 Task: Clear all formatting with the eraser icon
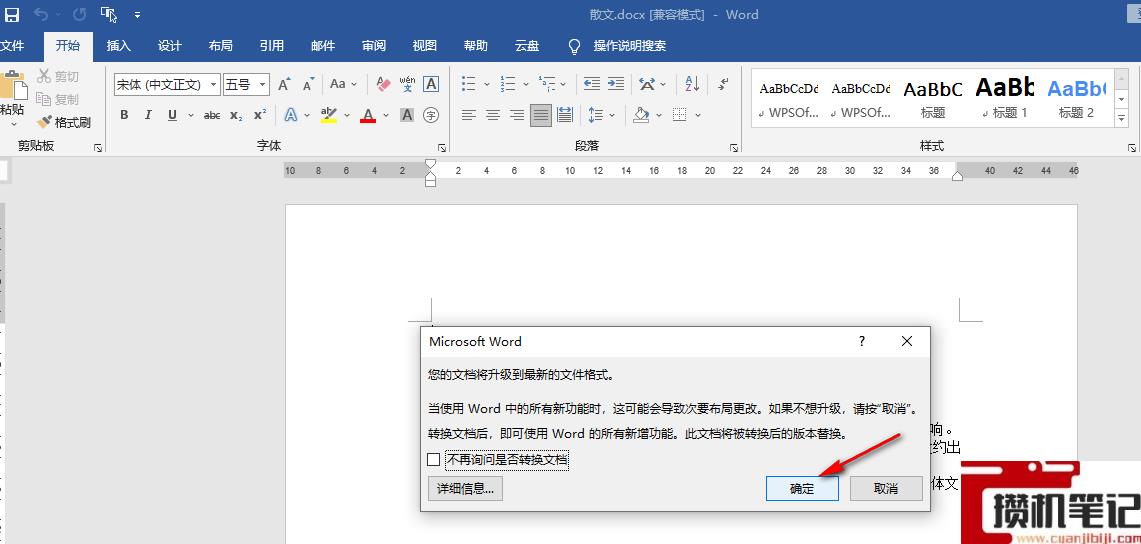(x=383, y=84)
